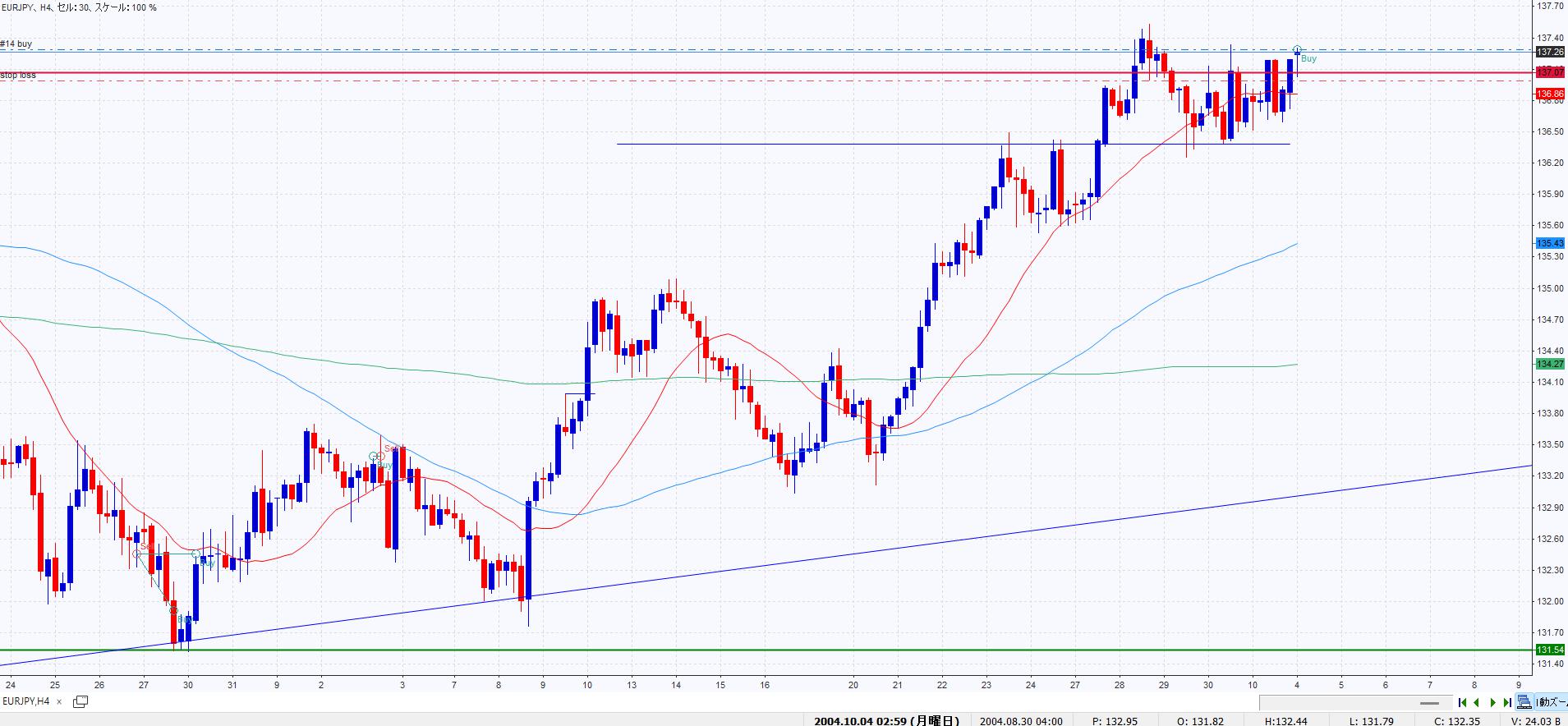Click the green 134.27 moving average tag
The height and width of the screenshot is (726, 1568).
click(1550, 364)
